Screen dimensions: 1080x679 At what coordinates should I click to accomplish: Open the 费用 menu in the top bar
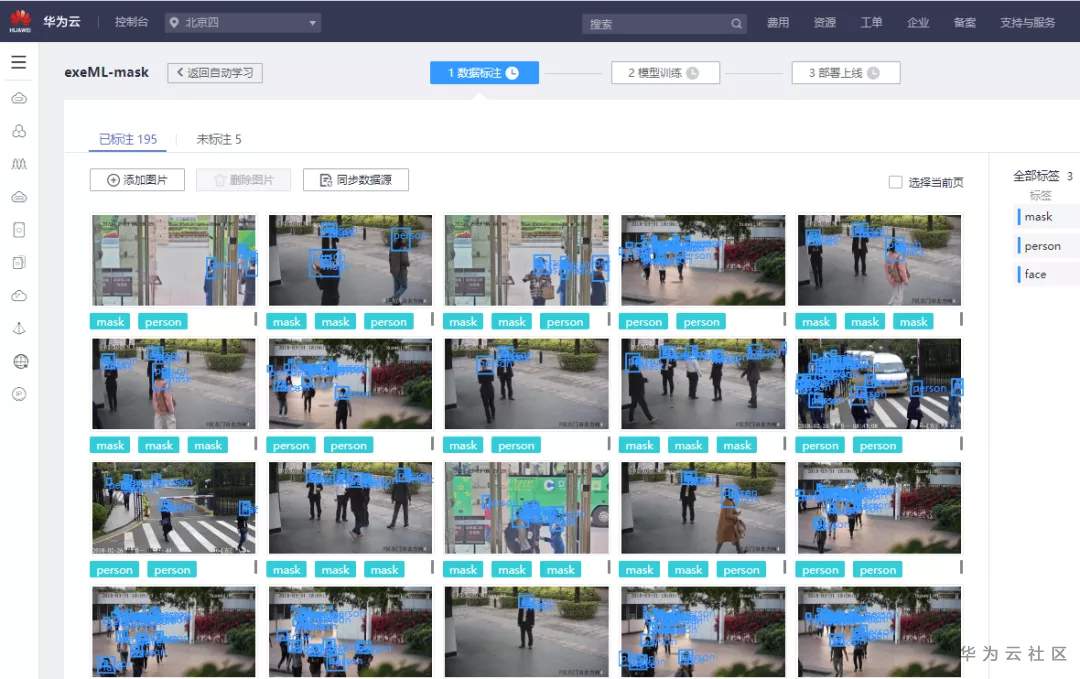(778, 23)
